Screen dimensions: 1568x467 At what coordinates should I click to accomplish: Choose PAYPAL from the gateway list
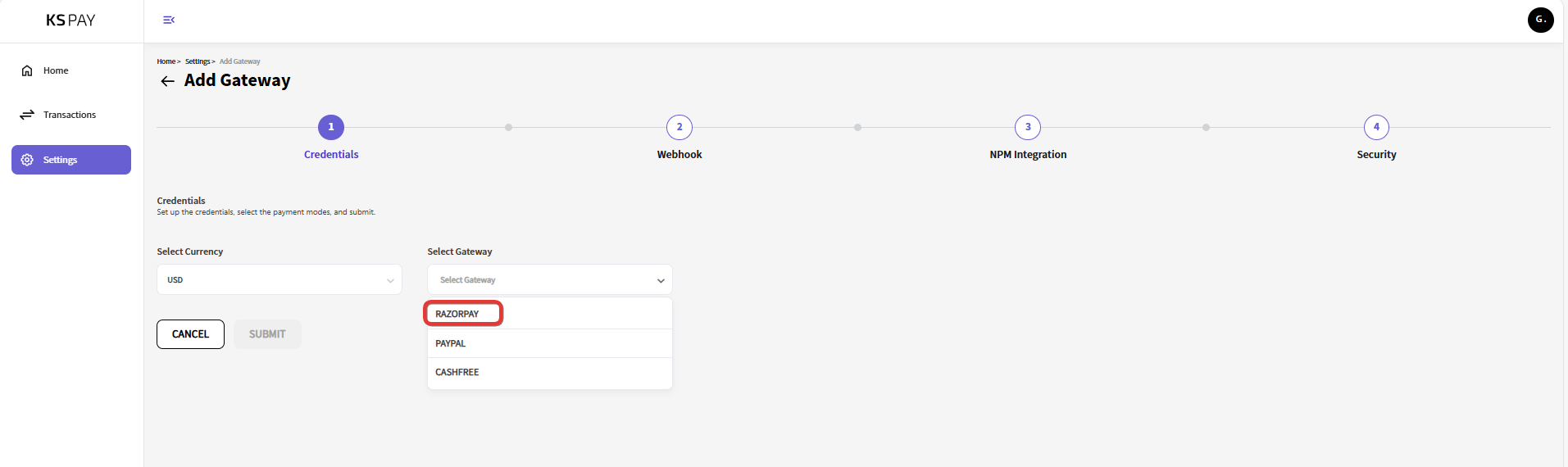(451, 343)
